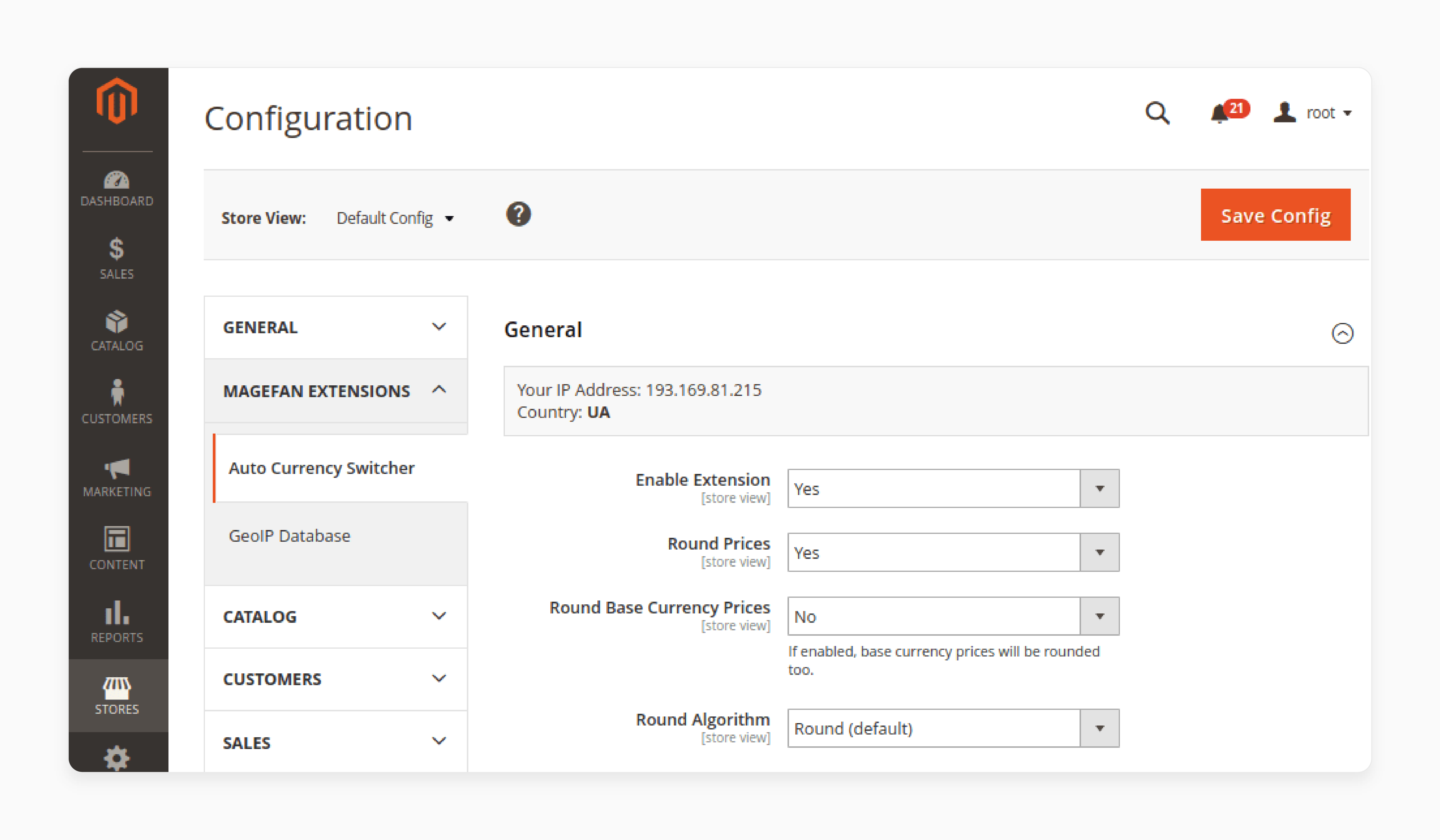Open the Enable Extension dropdown
The height and width of the screenshot is (840, 1440).
pyautogui.click(x=953, y=489)
